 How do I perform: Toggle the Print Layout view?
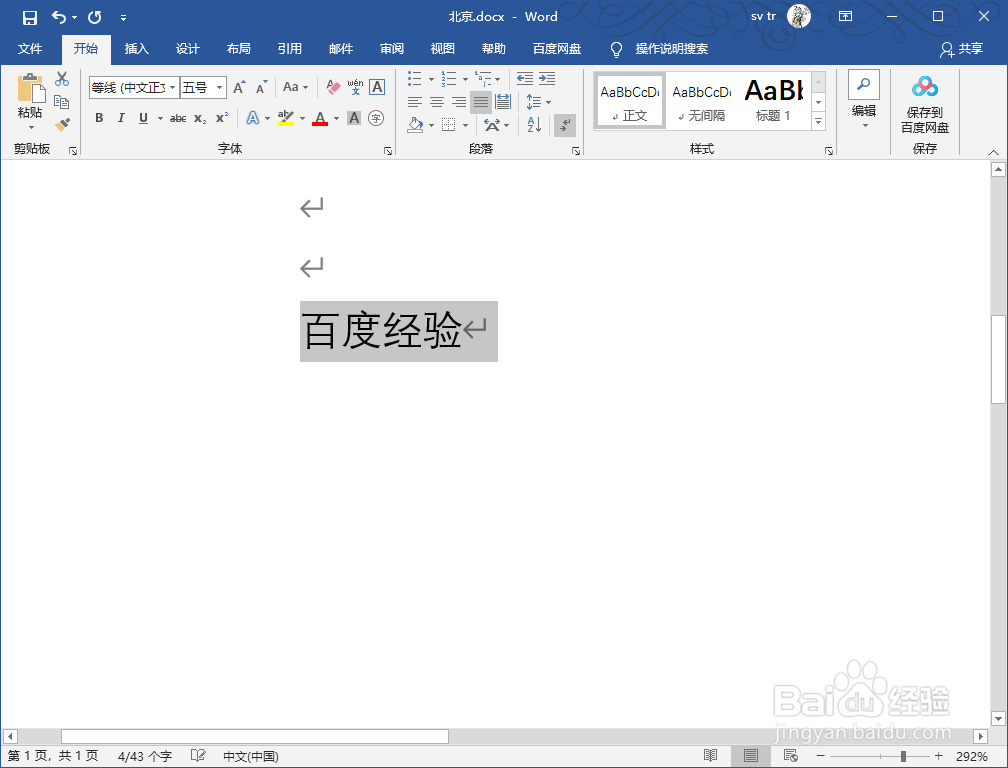(750, 756)
